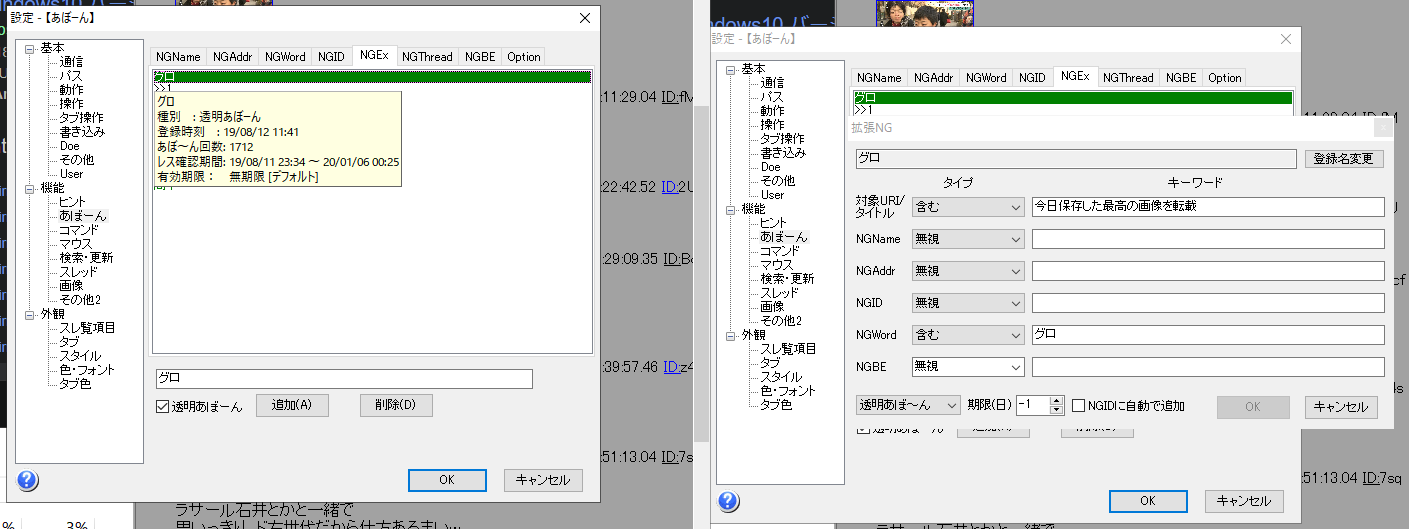Select 色・フォント tree item in left window

(x=87, y=370)
